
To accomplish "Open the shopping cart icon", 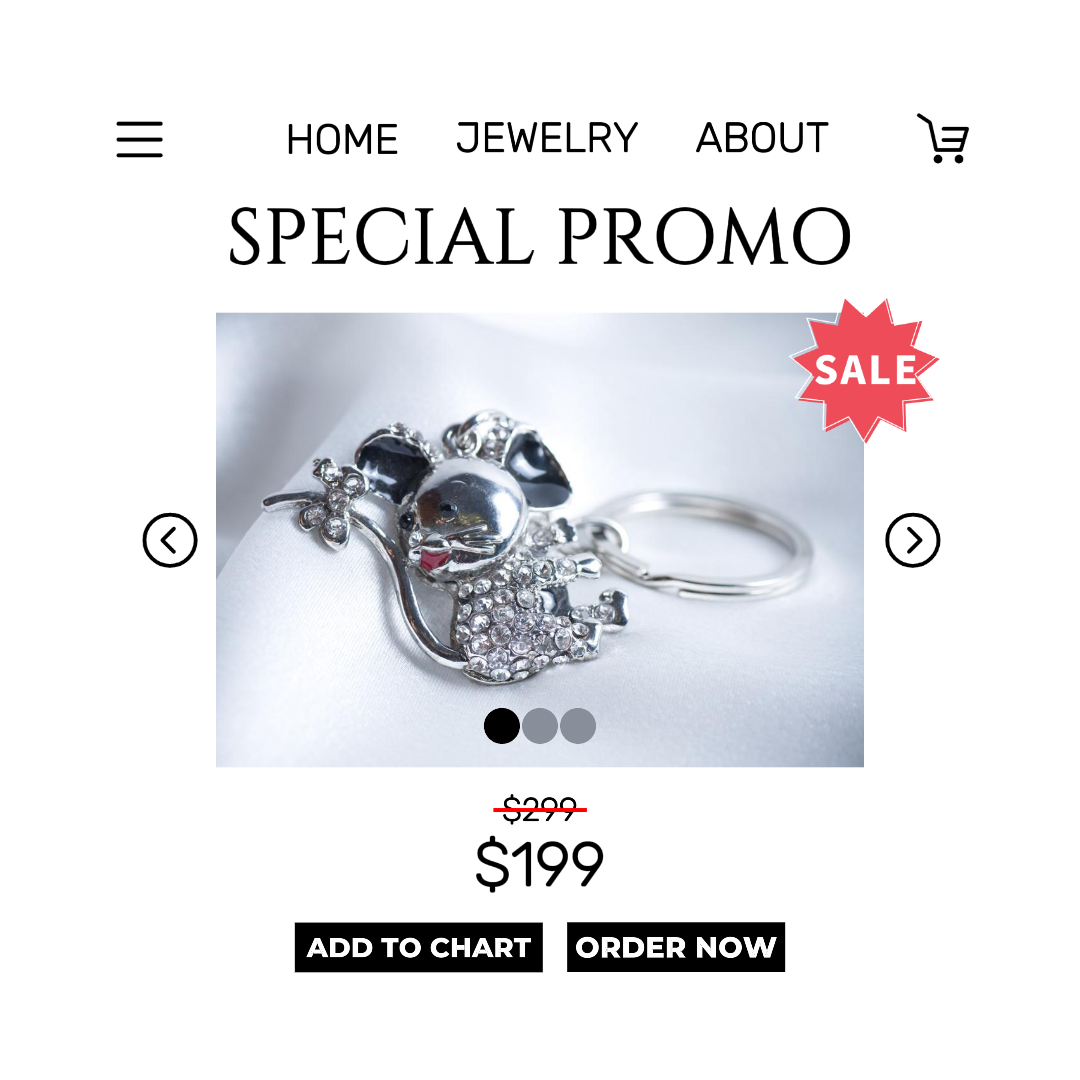I will 943,138.
